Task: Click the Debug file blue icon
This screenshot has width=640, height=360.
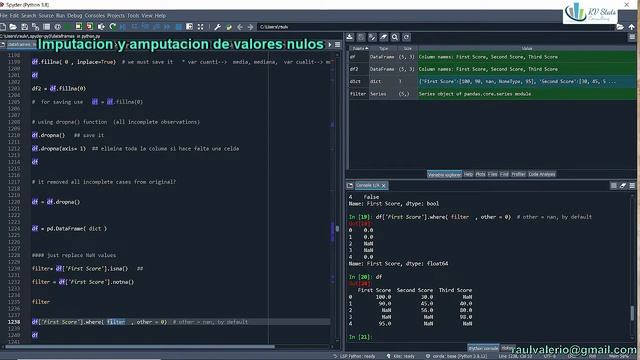Action: click(x=123, y=27)
